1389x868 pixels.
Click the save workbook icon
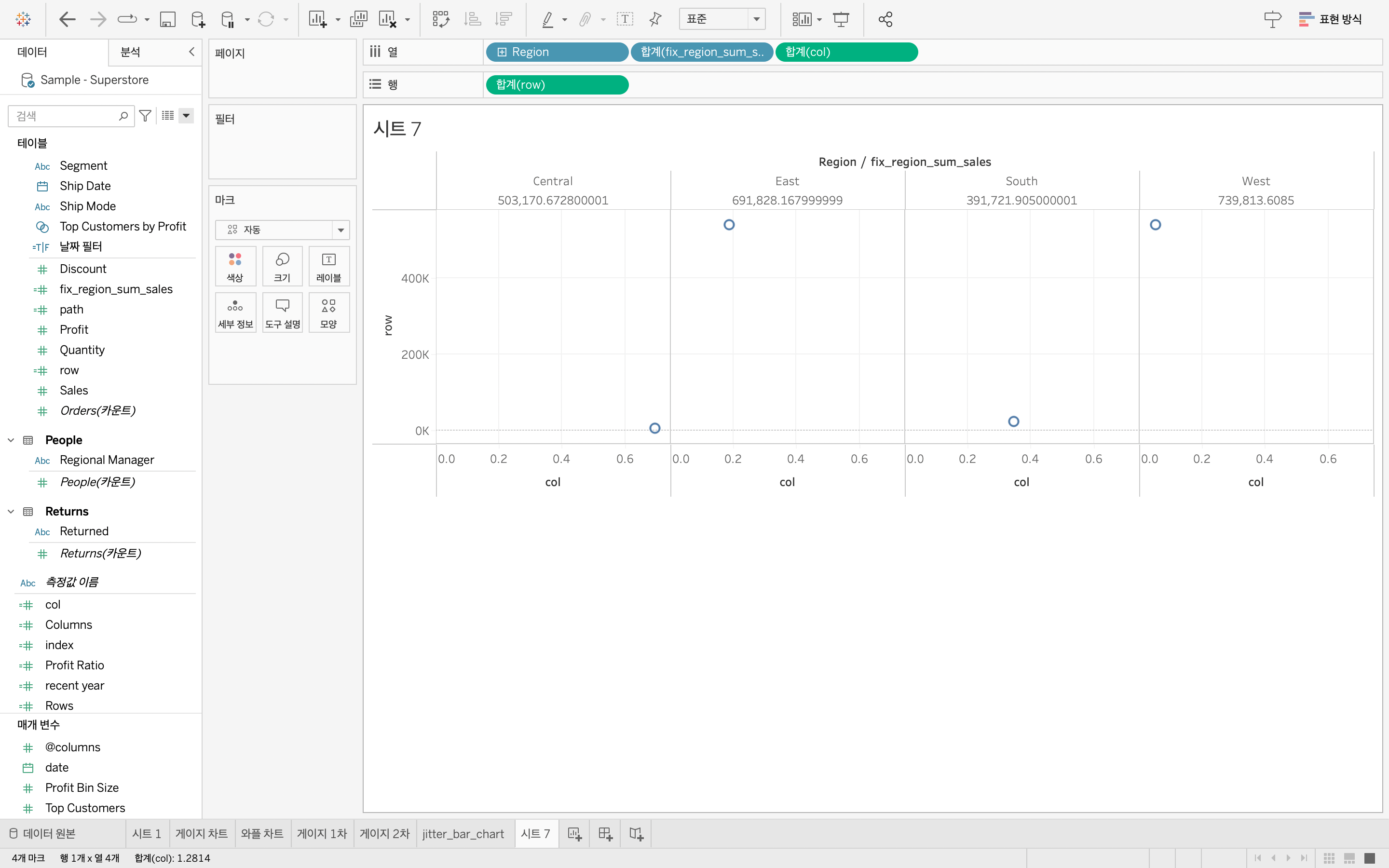tap(167, 19)
